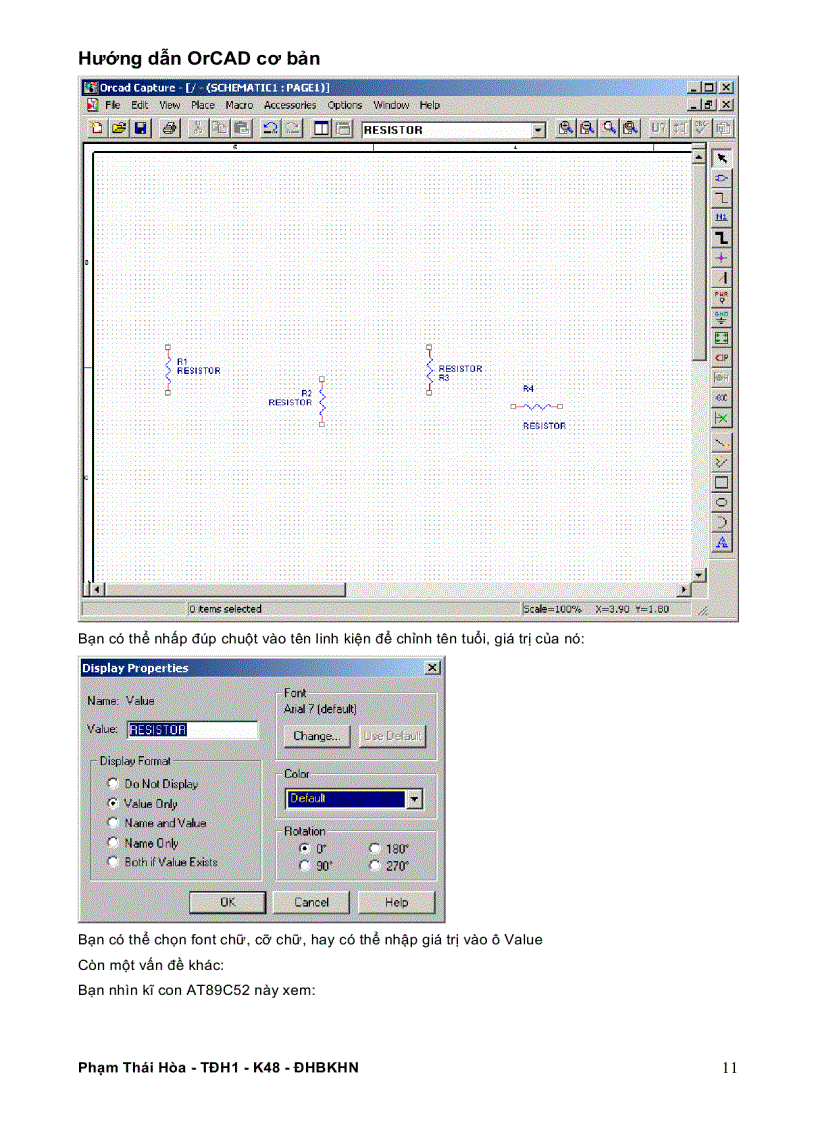816x1123 pixels.
Task: Click the Change... font button
Action: 316,736
